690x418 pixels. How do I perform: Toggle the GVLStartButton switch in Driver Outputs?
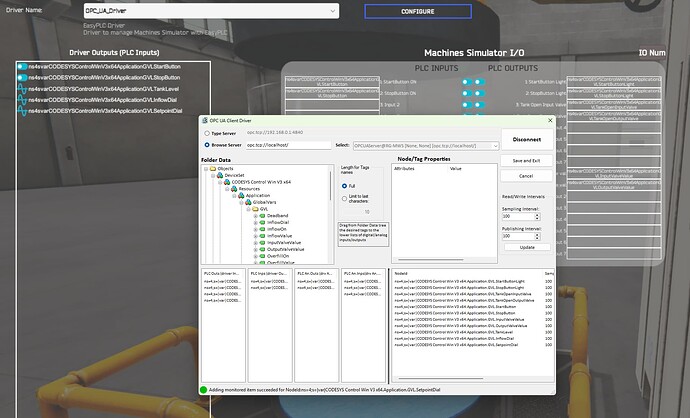click(x=22, y=66)
